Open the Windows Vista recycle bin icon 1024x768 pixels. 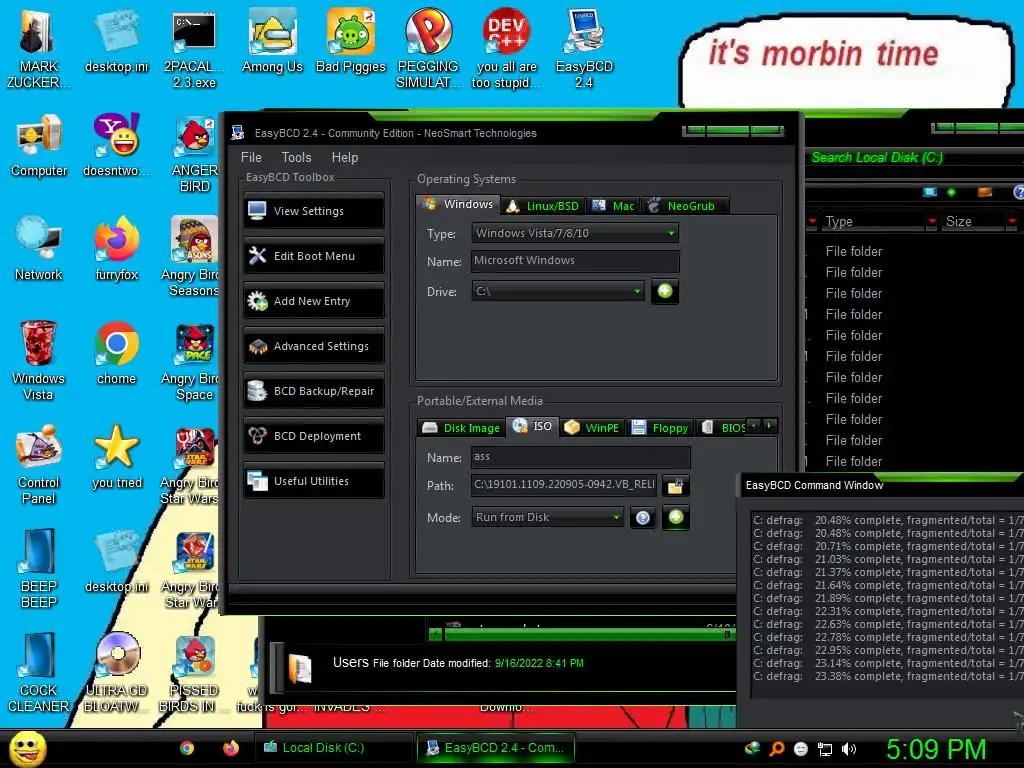(38, 360)
